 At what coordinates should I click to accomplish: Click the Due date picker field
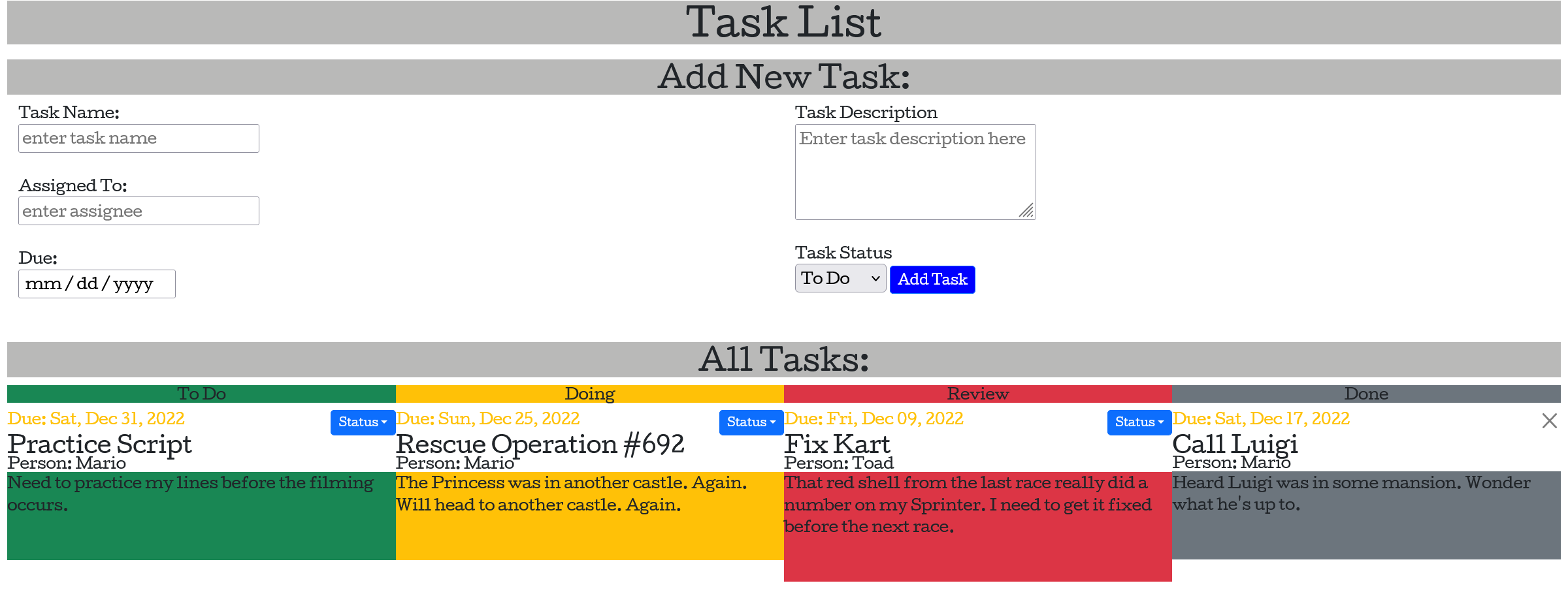point(97,284)
